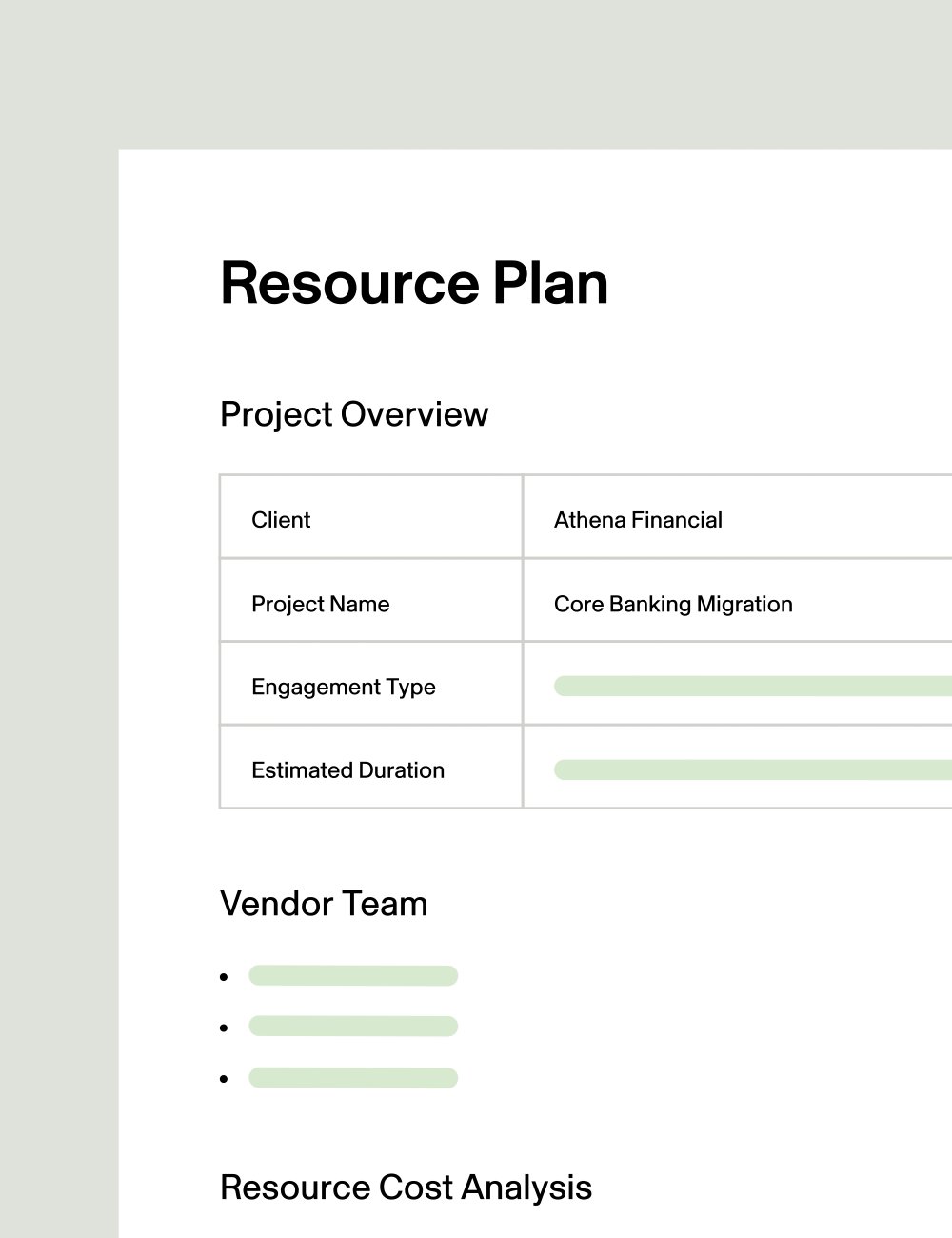Click the Estimated Duration label
952x1238 pixels.
[347, 770]
